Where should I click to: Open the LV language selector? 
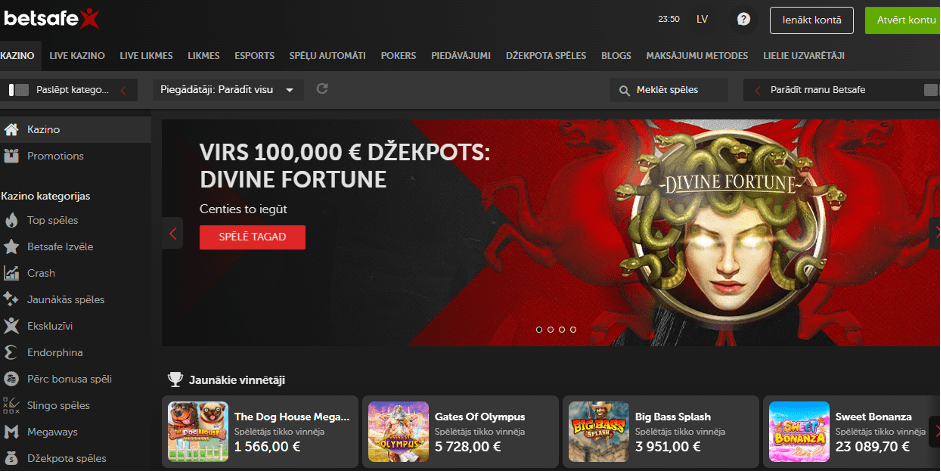coord(702,19)
